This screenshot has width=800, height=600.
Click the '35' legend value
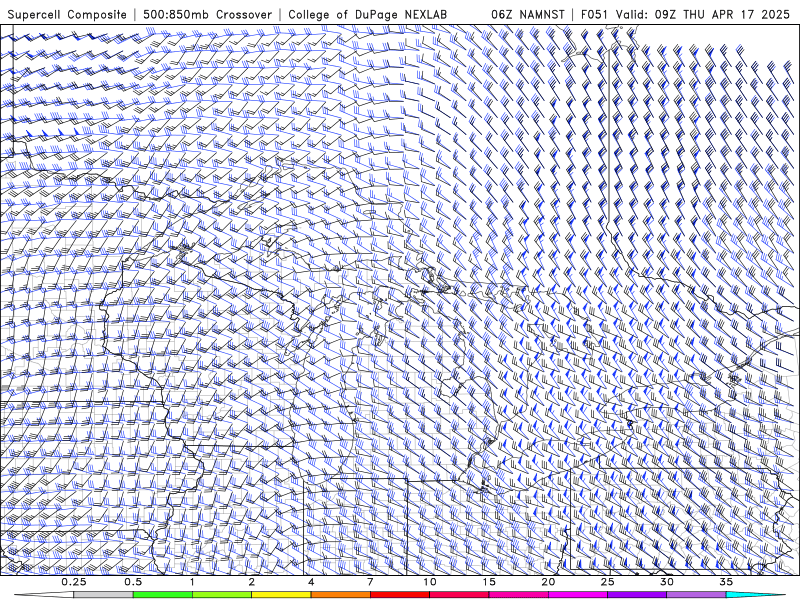point(726,582)
